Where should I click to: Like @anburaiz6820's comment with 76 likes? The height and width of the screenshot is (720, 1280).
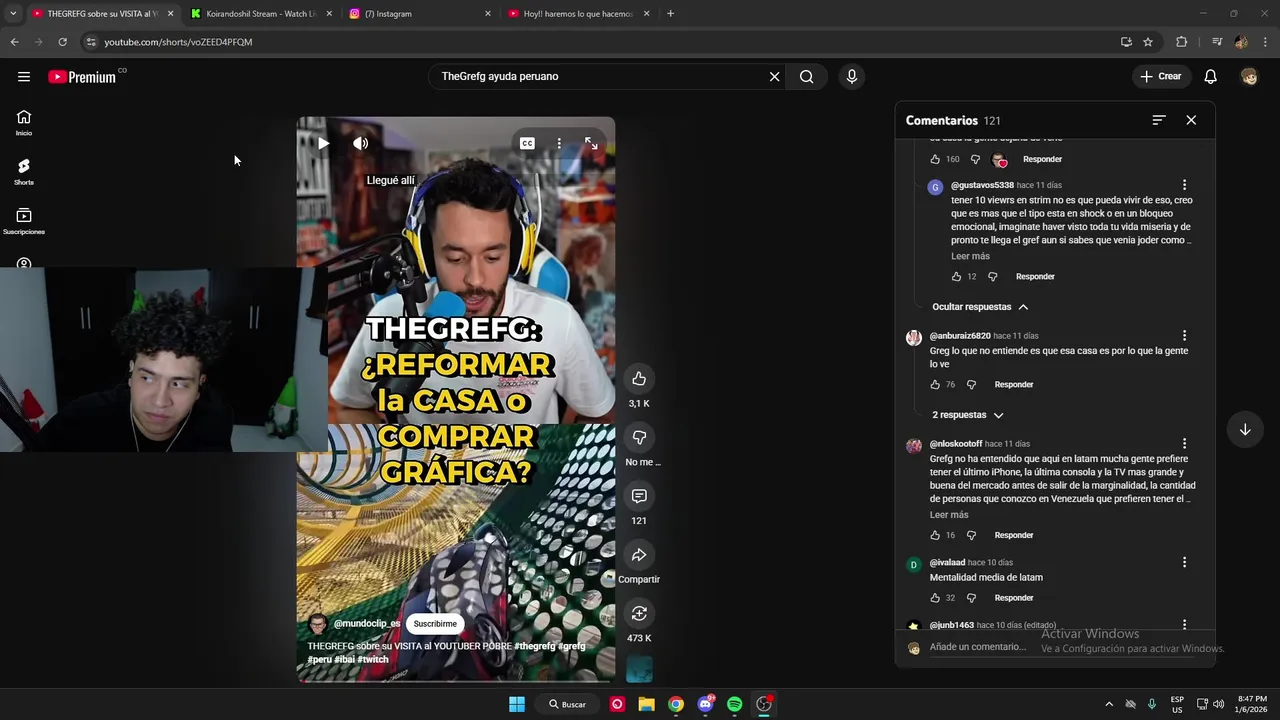click(x=935, y=385)
